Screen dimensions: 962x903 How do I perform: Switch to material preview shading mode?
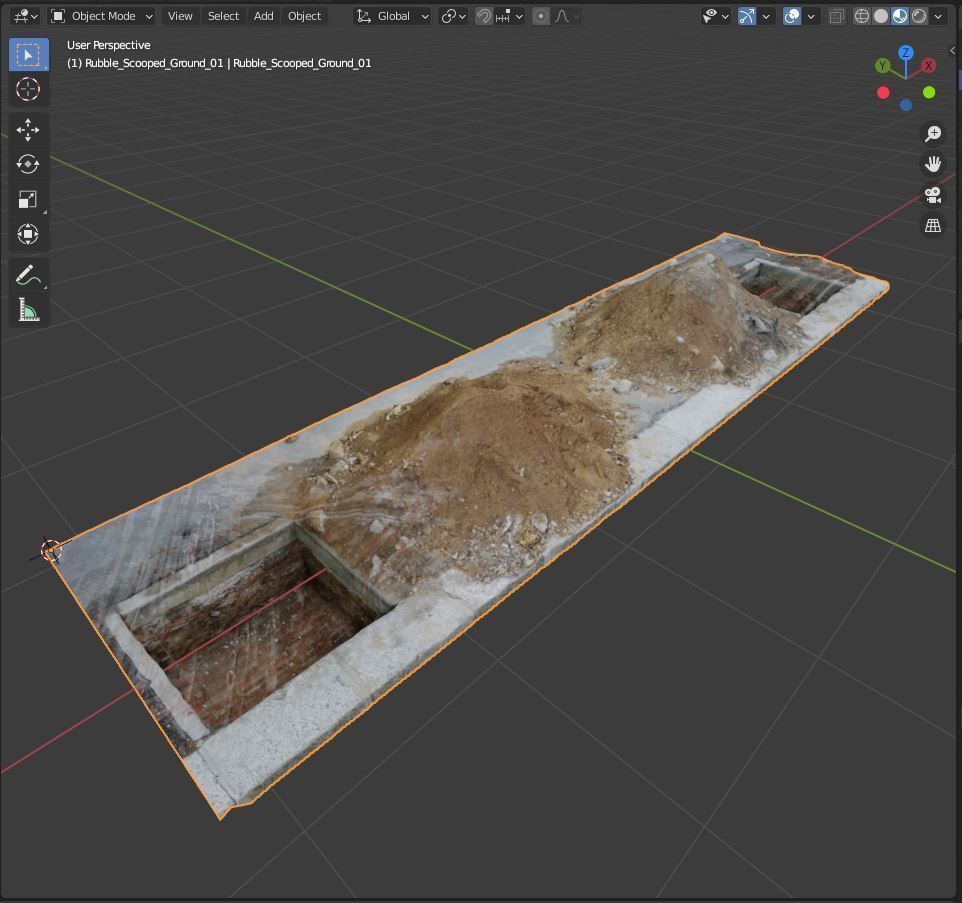(x=899, y=16)
